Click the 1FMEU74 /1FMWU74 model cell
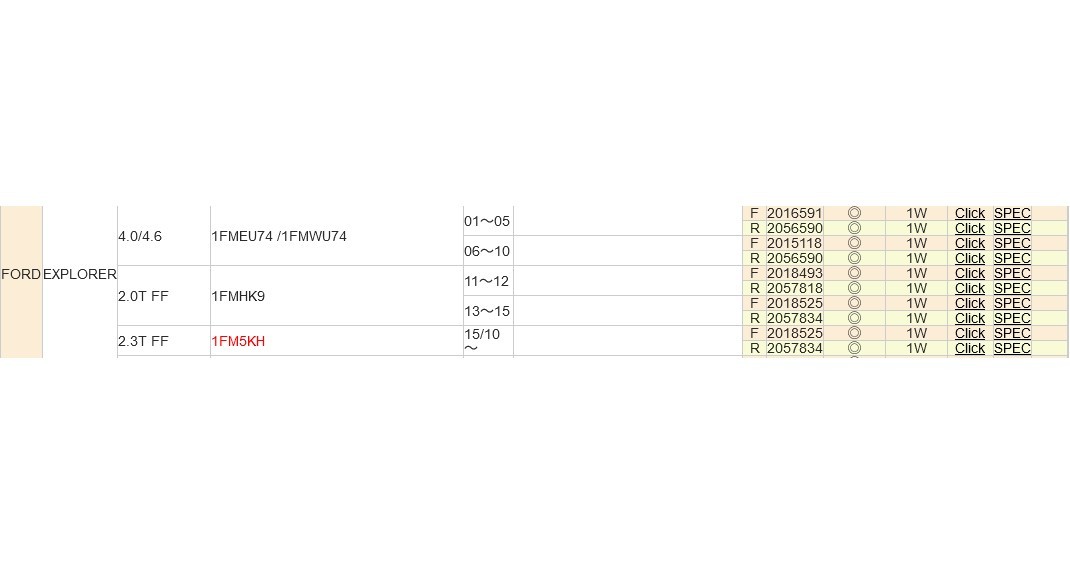This screenshot has height=564, width=1070. pos(279,236)
